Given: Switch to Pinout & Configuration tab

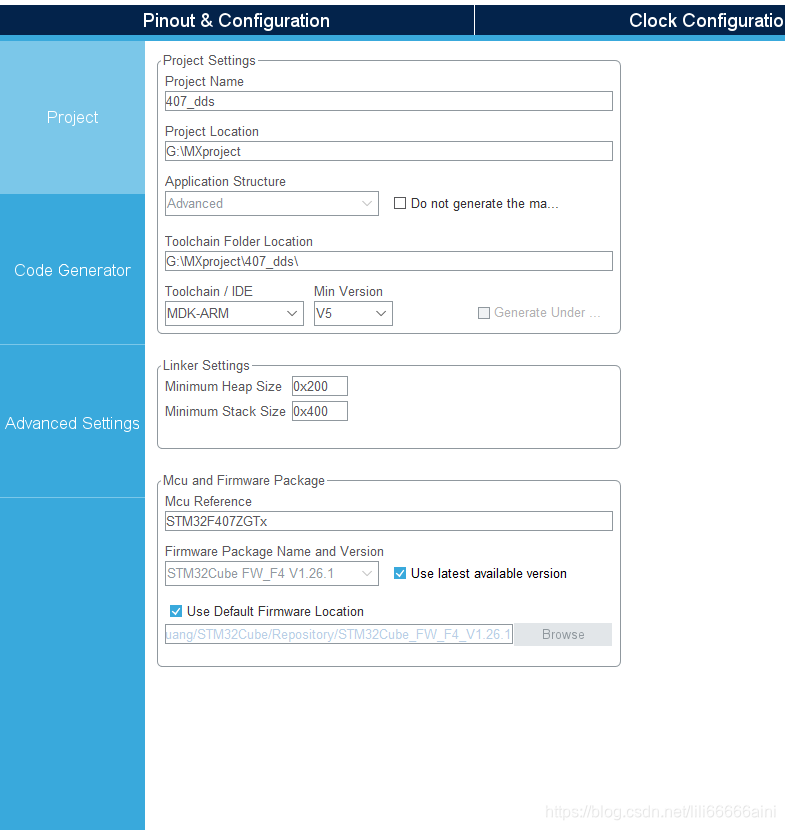Looking at the screenshot, I should (236, 20).
